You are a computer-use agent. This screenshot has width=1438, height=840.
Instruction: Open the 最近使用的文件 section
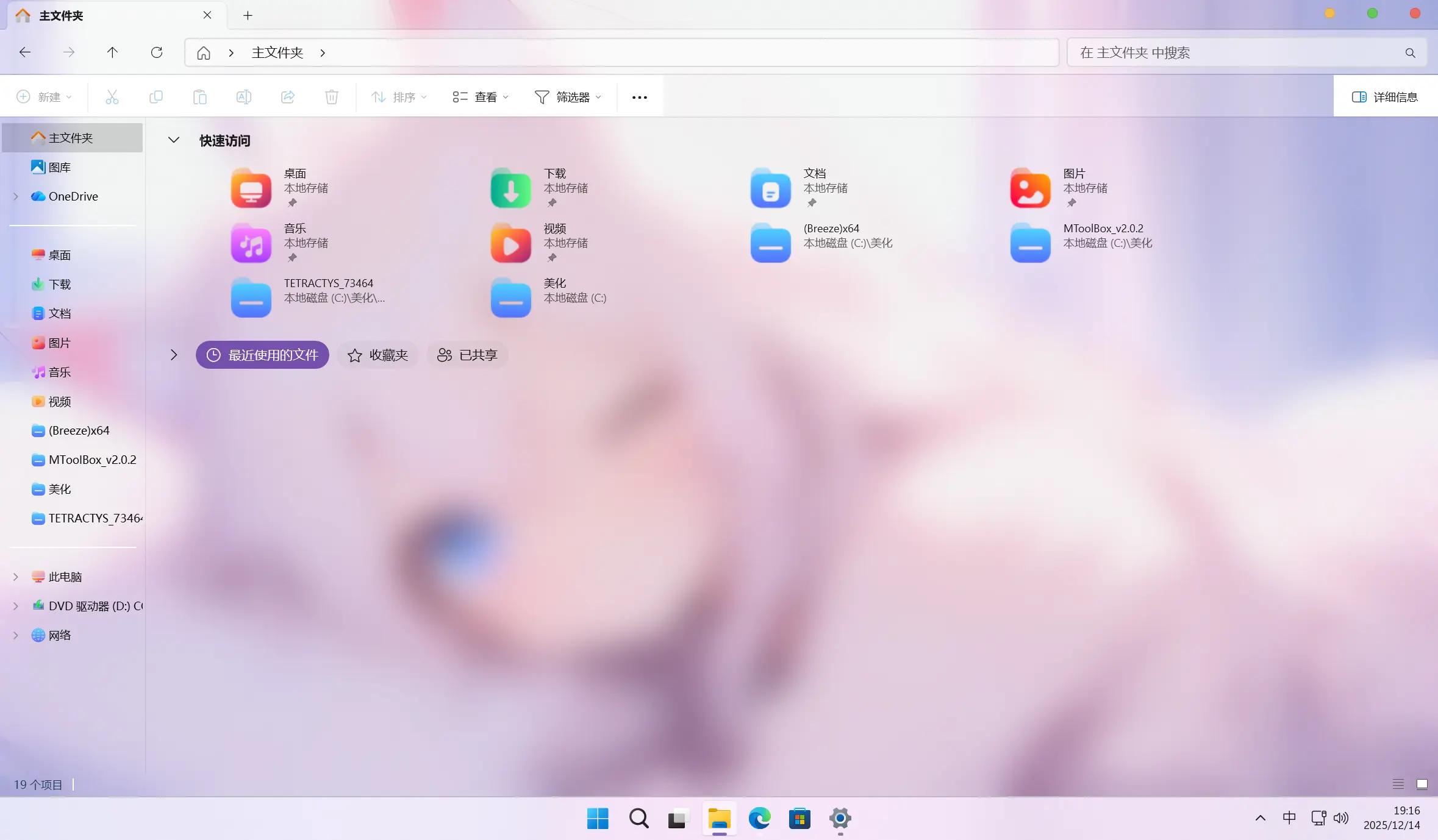[262, 355]
